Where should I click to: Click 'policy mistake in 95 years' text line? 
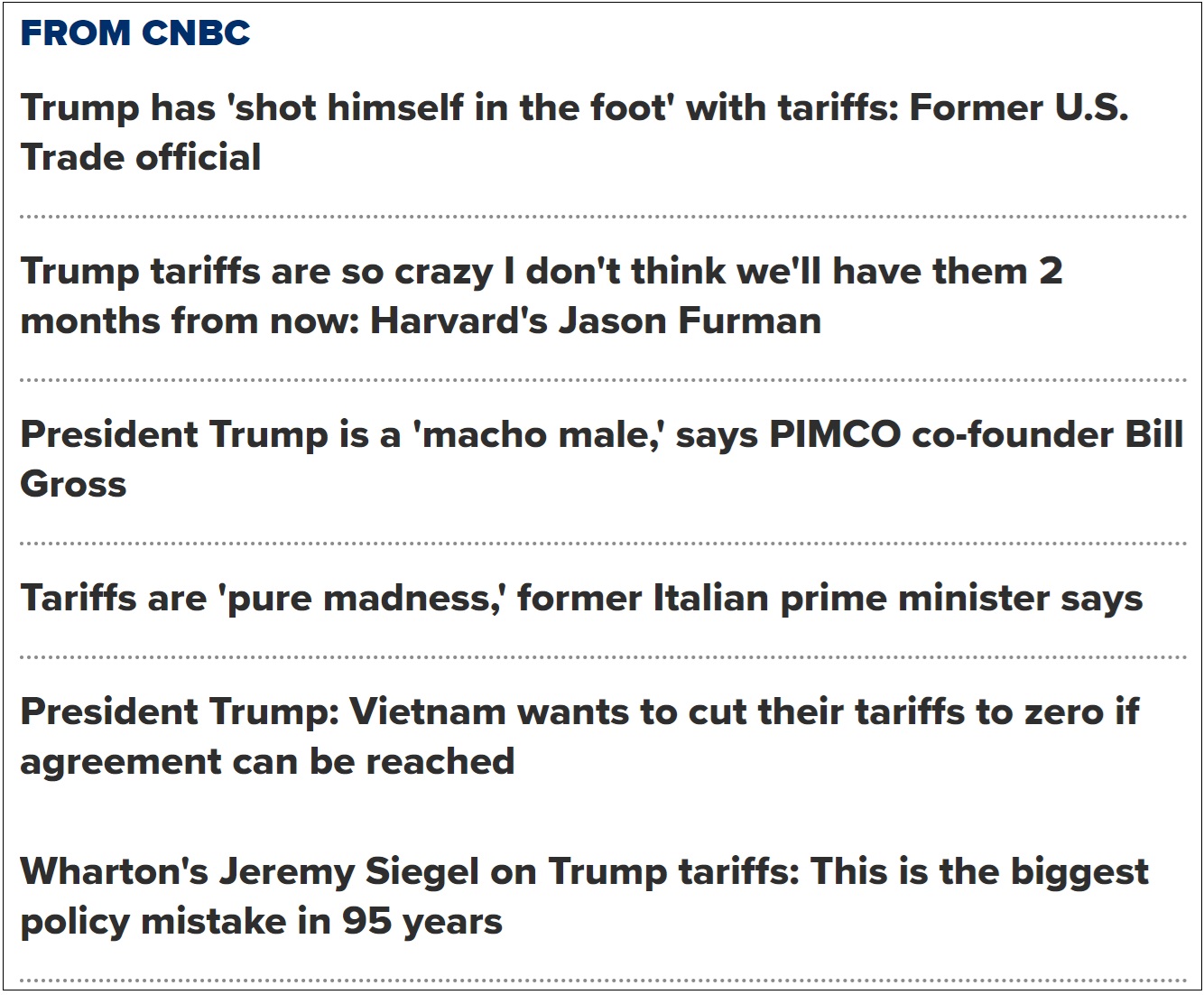261,922
